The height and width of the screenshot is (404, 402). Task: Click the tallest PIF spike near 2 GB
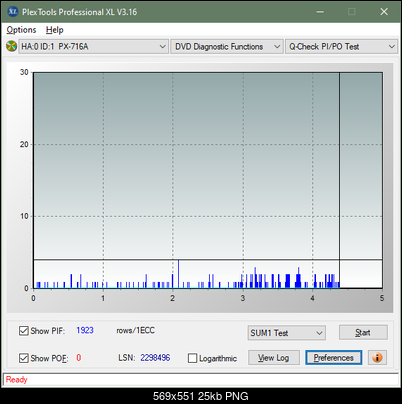(x=178, y=274)
